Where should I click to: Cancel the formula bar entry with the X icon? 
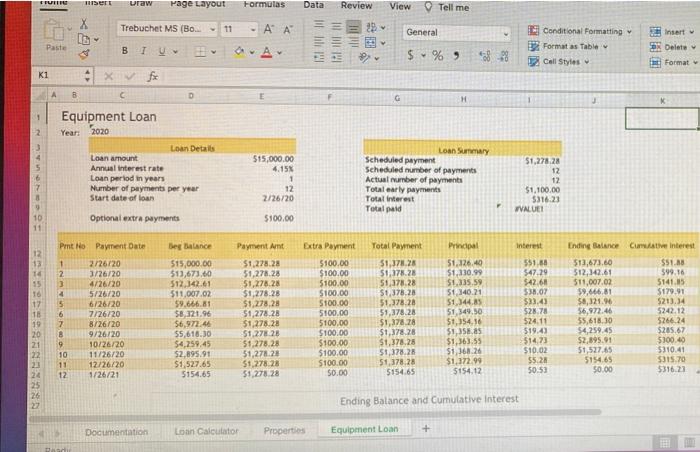108,76
